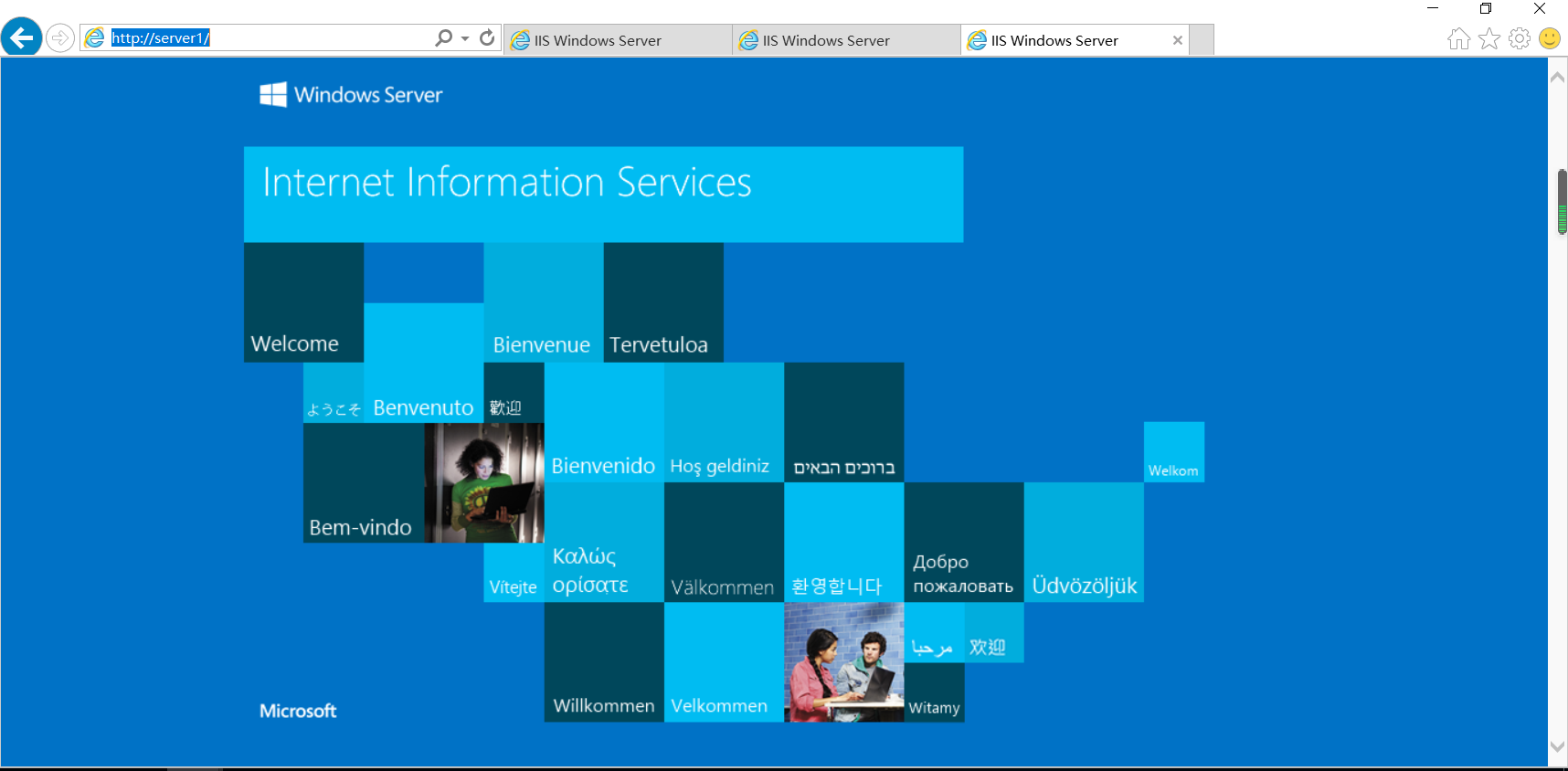Click the vertical scrollbar up arrow
This screenshot has height=771, width=1568.
pos(1558,78)
